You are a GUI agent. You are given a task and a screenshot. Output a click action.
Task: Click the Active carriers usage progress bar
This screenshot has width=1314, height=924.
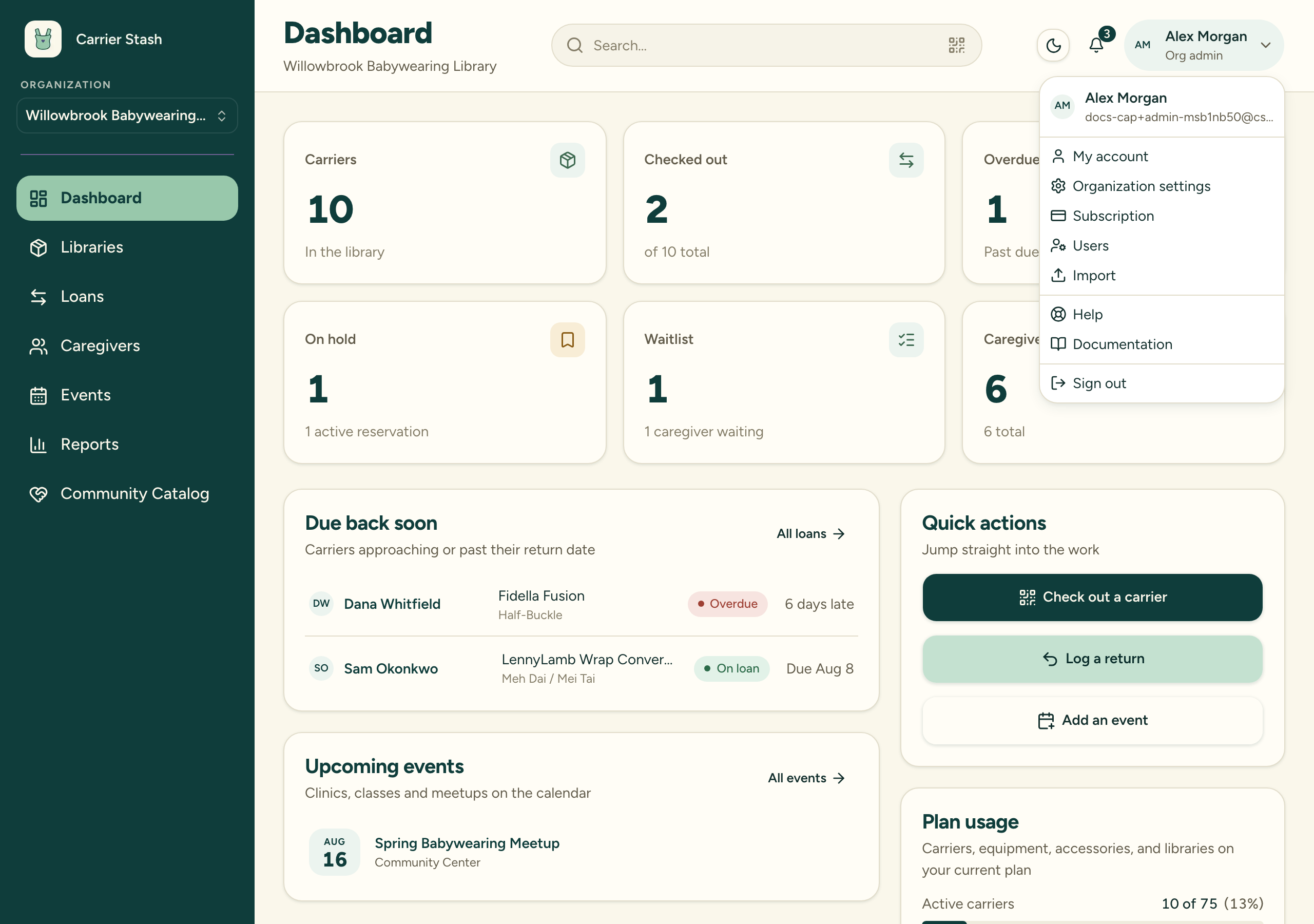1092,922
